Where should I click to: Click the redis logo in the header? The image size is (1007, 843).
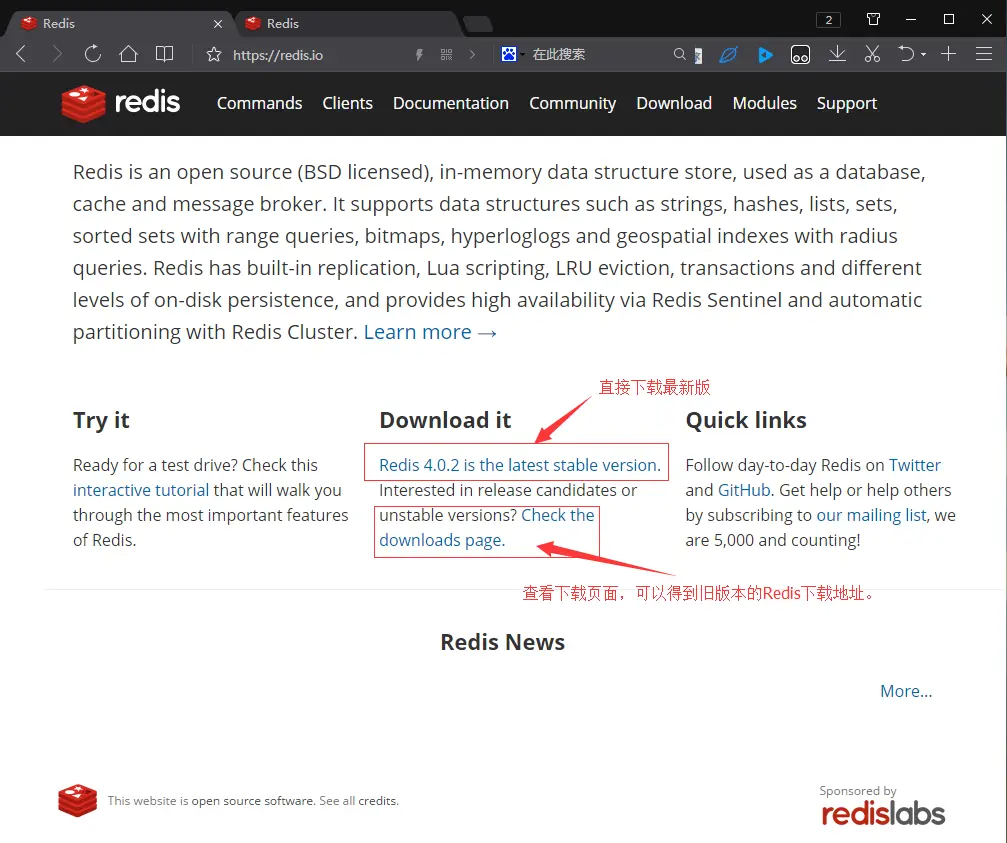click(121, 103)
